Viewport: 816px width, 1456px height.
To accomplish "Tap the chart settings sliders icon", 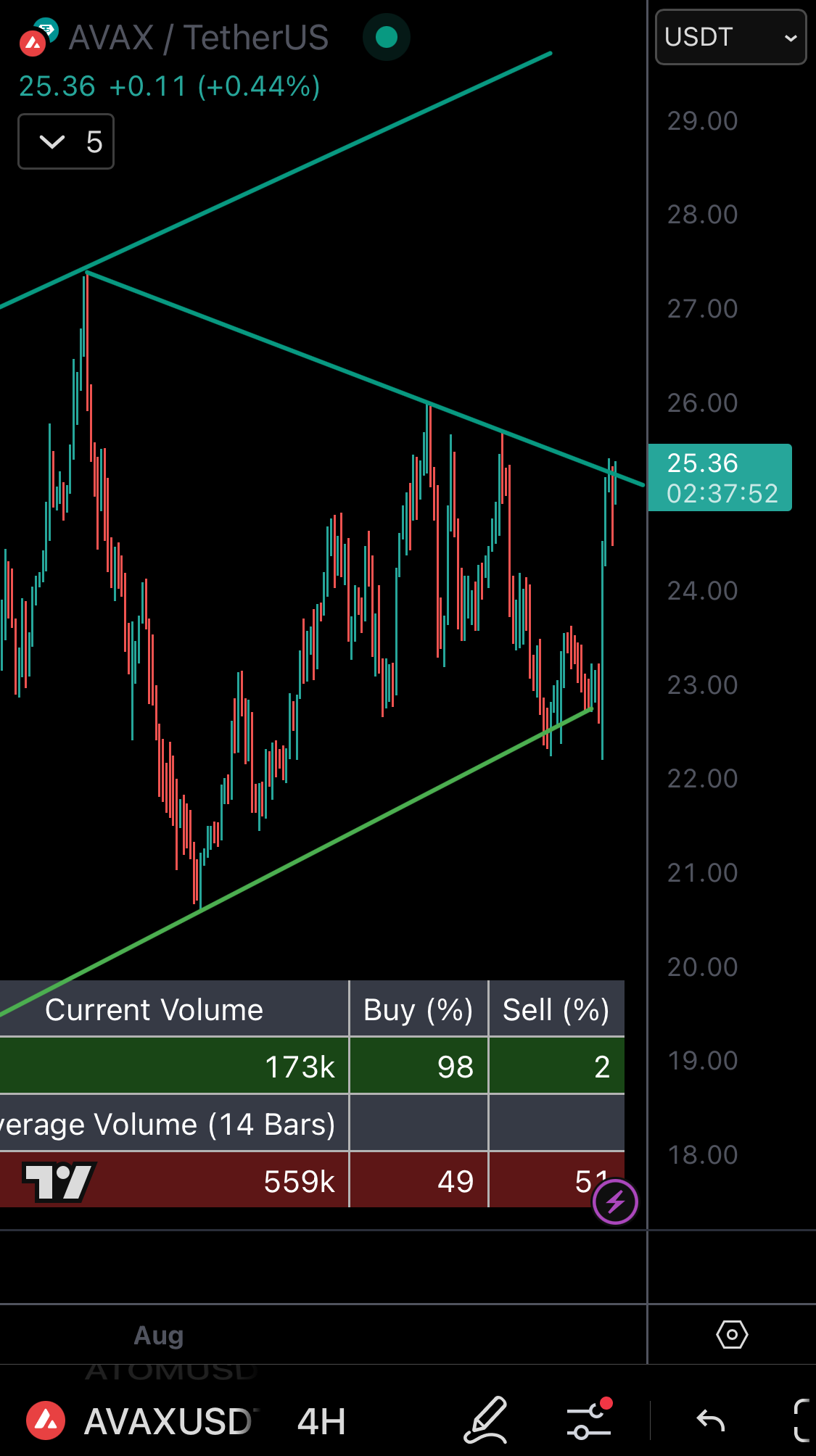I will 589,1420.
